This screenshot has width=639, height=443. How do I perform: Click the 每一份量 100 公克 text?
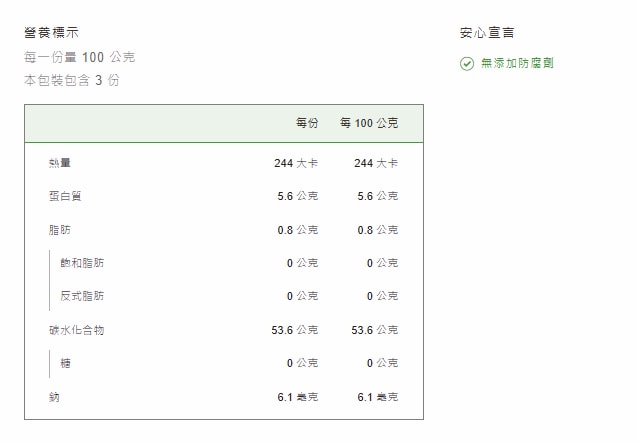click(79, 57)
